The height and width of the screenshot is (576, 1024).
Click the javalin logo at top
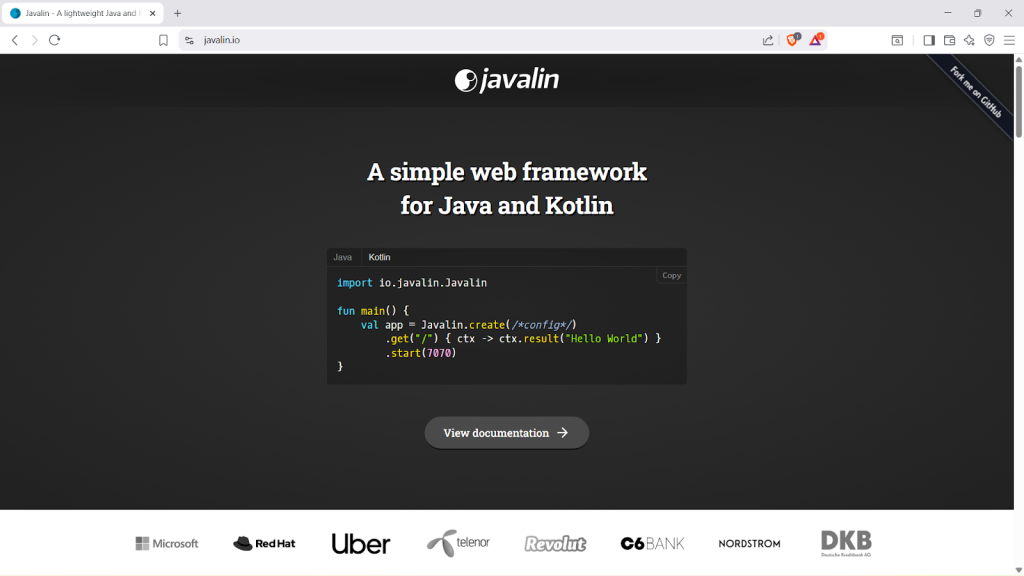506,80
